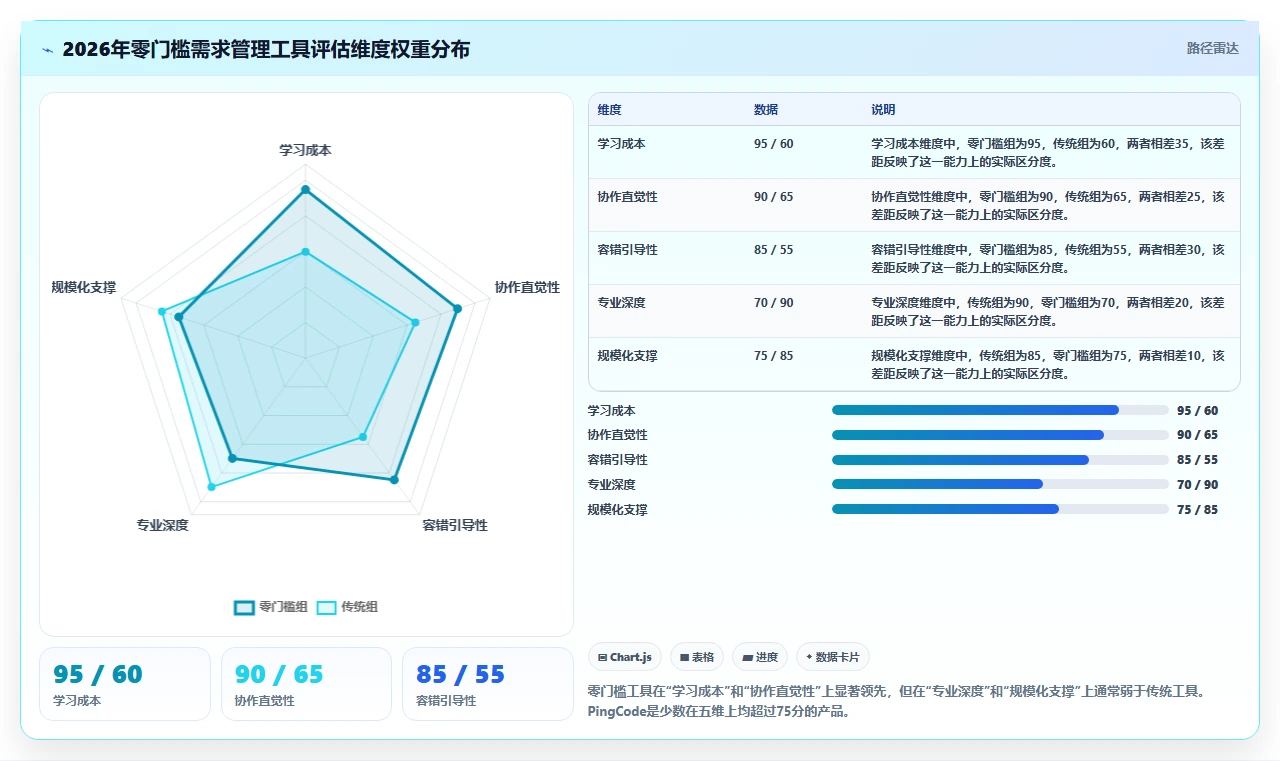Click the 零门槛组 legend color box
Screen dimensions: 1280x761
click(244, 607)
